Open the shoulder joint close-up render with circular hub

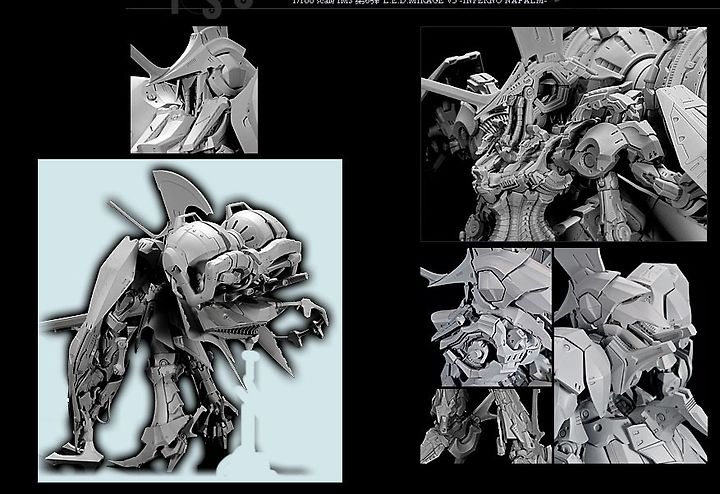point(486,318)
